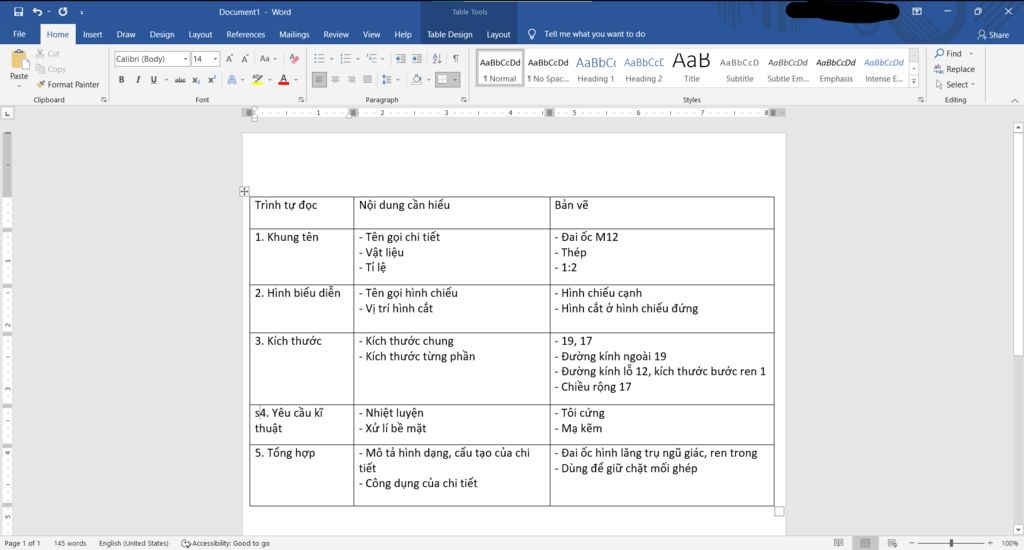Apply the yellow text highlight color

click(257, 80)
